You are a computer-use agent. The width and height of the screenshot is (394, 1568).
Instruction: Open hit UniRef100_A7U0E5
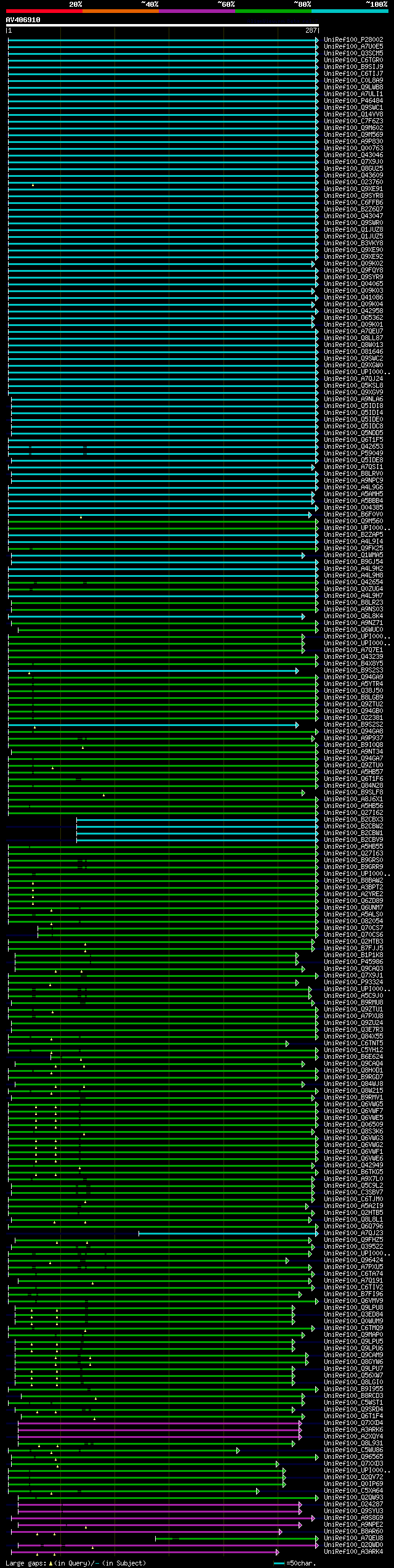pyautogui.click(x=353, y=47)
